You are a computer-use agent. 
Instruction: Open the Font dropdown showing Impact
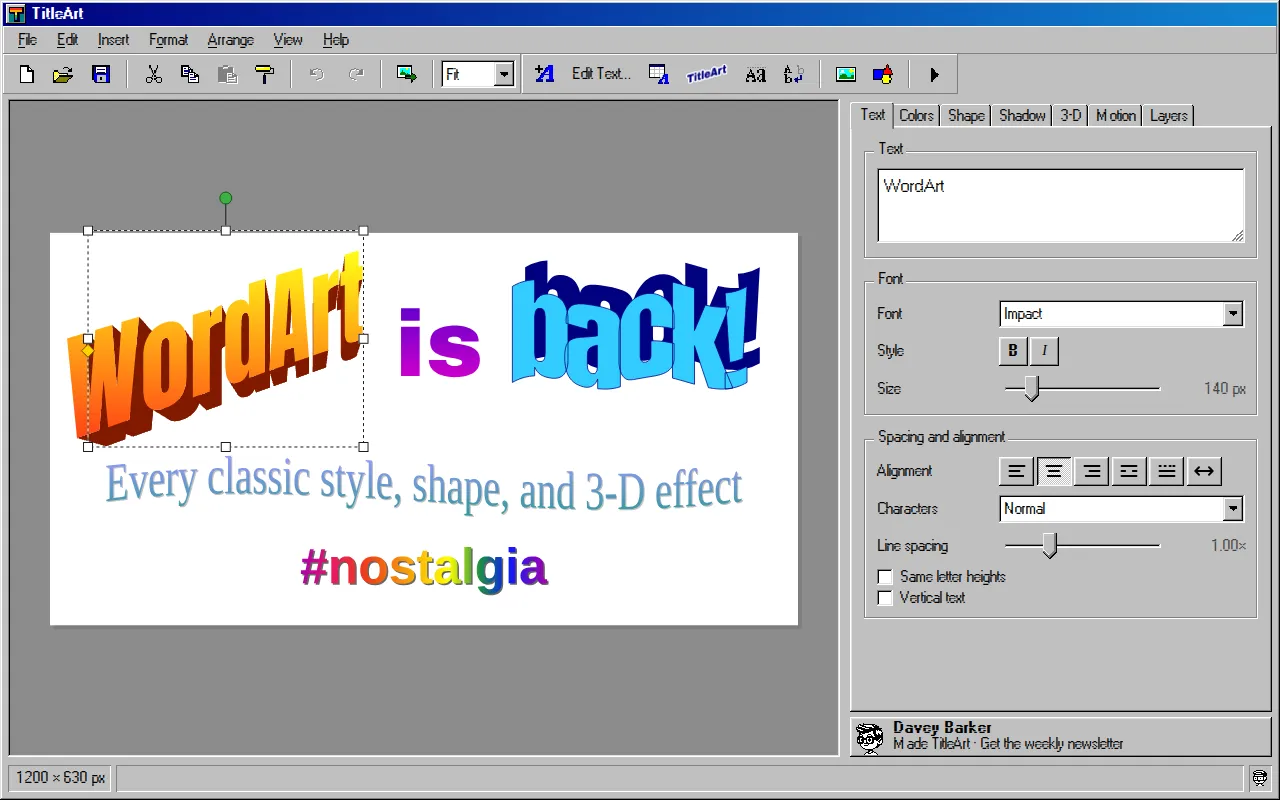coord(1121,314)
